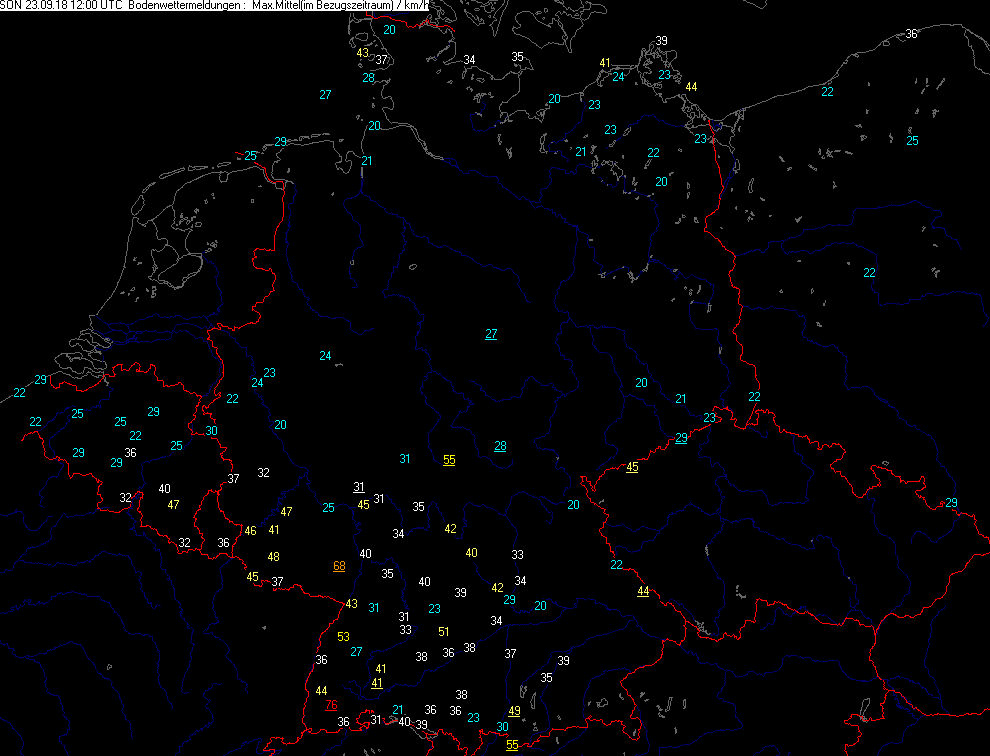Select the white 39 on the Baltic coast

[x=661, y=41]
